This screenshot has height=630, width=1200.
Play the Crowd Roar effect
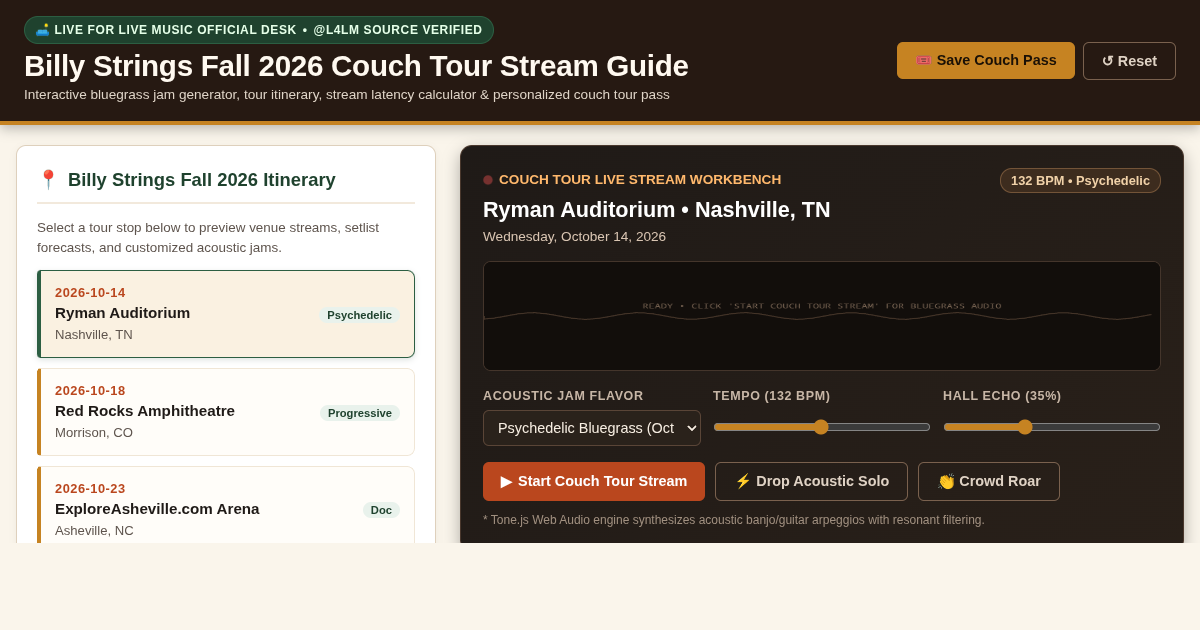pyautogui.click(x=989, y=481)
